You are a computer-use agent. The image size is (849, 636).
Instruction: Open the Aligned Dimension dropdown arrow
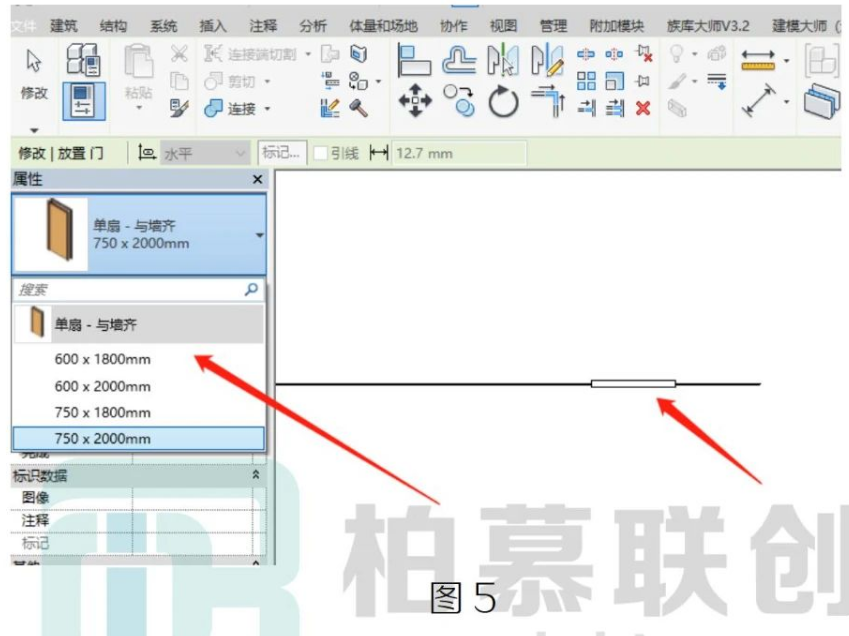point(786,101)
